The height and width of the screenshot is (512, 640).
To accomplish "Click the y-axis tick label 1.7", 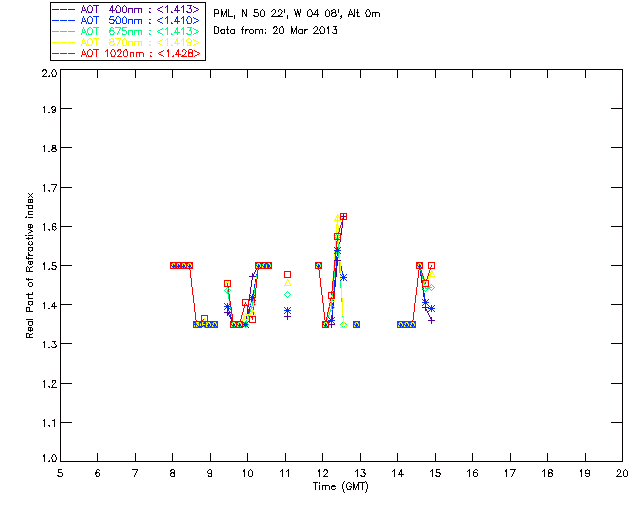I will [49, 188].
